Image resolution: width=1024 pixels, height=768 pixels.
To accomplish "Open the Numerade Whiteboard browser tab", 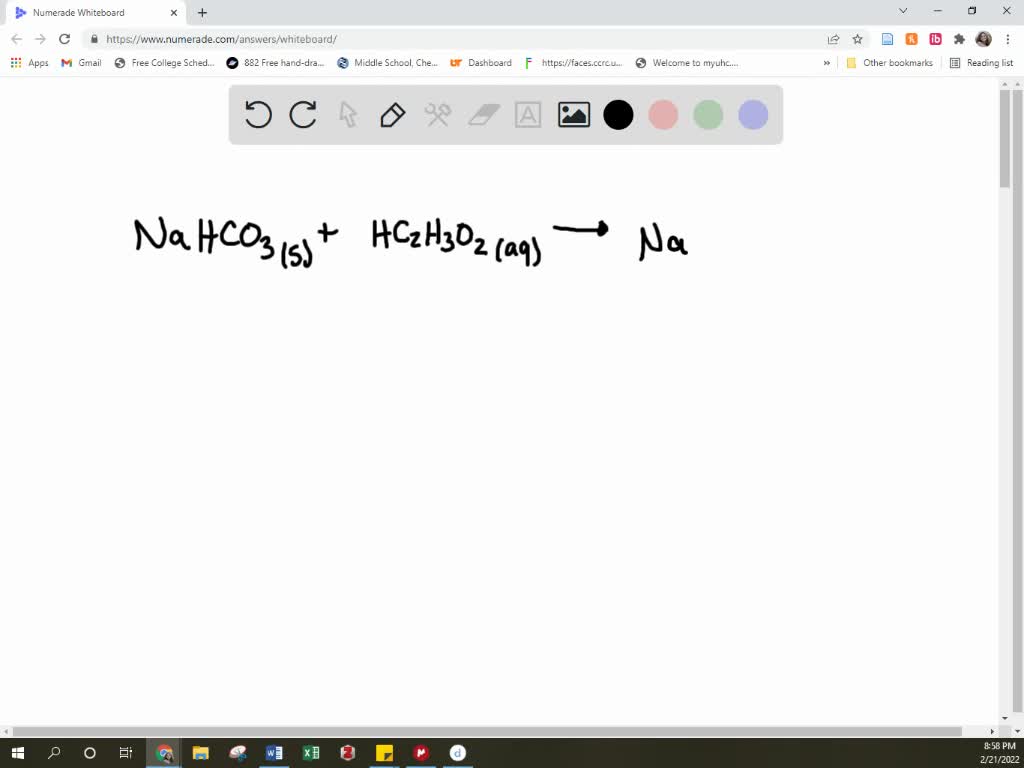I will [90, 12].
